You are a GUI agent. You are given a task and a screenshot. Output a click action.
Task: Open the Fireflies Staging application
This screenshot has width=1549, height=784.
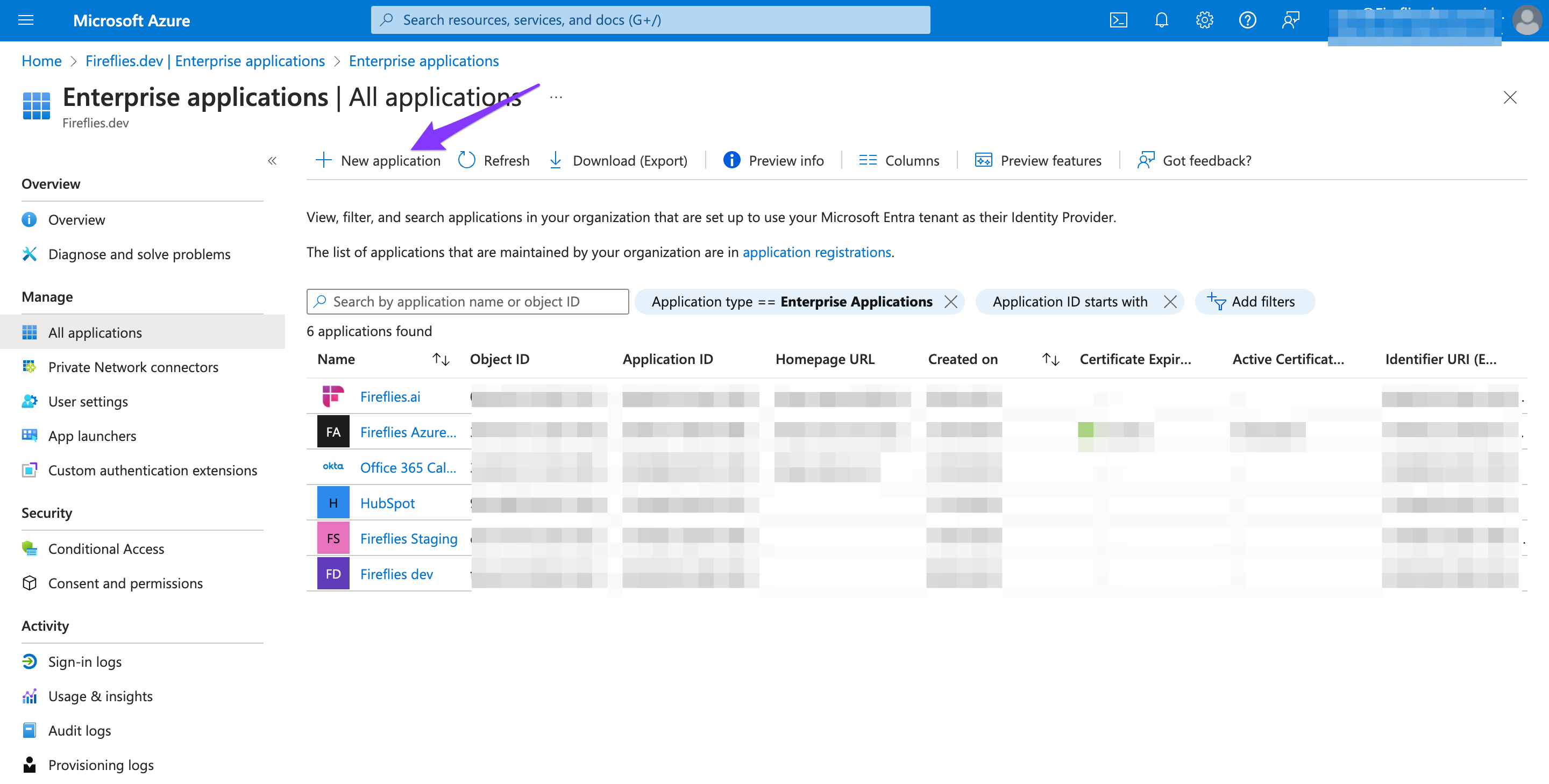(408, 539)
